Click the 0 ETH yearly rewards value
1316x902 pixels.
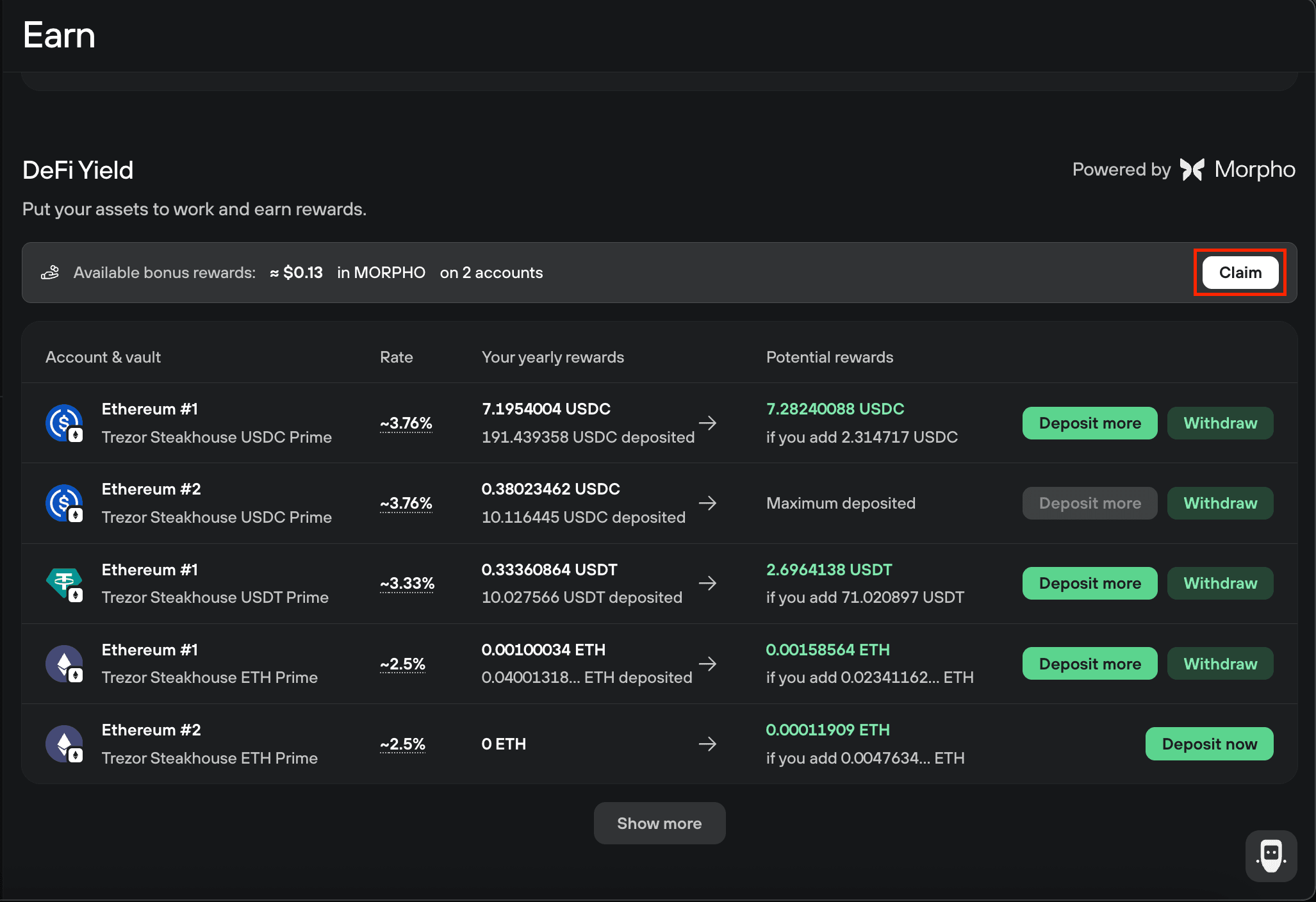(504, 744)
